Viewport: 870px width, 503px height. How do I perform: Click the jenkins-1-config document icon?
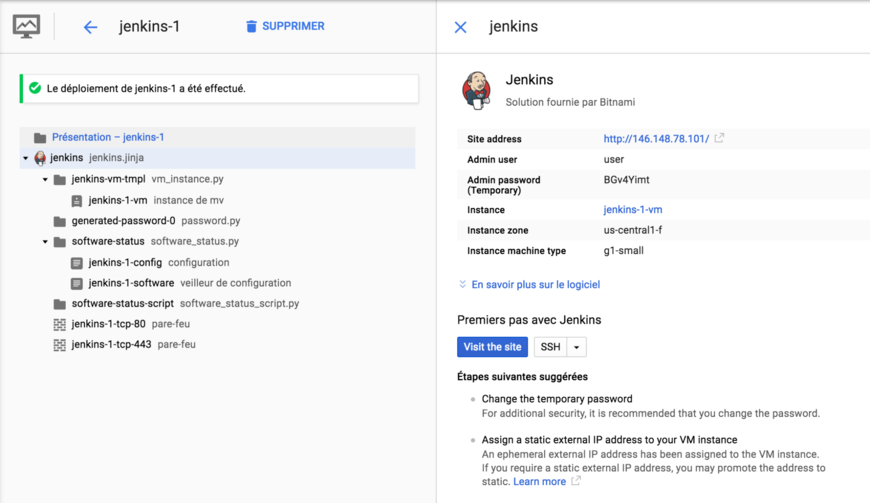(77, 263)
